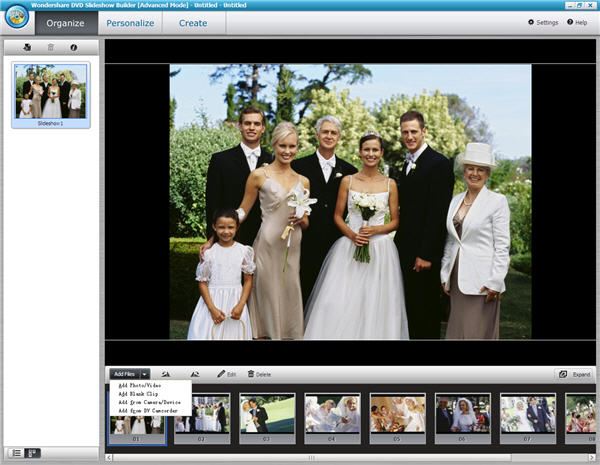Switch slideshow panel to thumbnail view

click(33, 453)
